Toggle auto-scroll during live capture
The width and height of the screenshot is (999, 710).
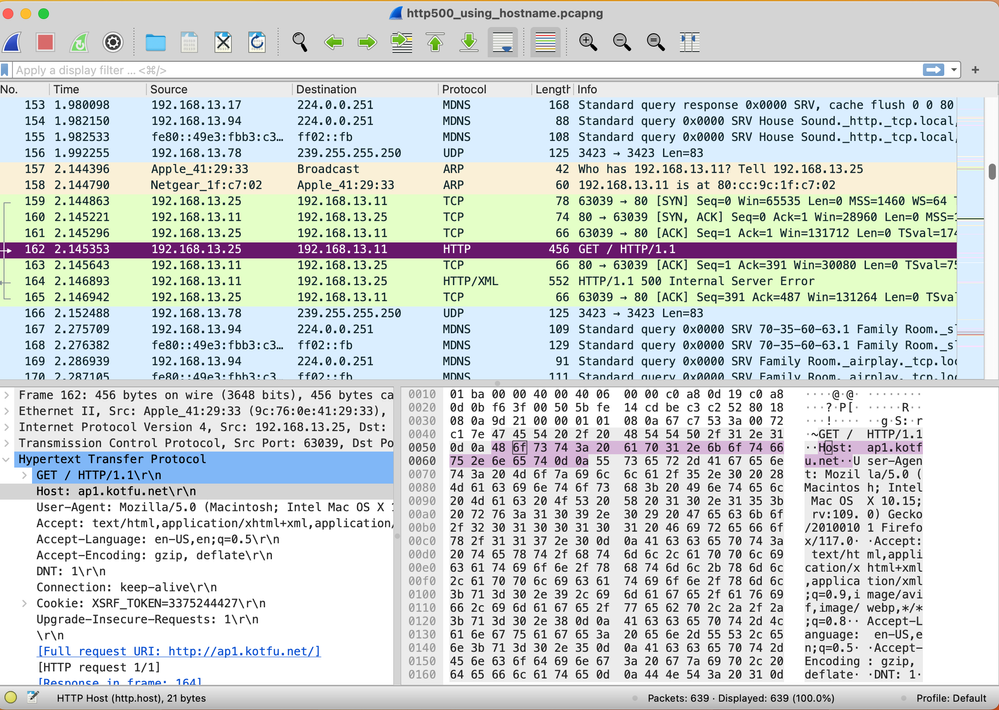pyautogui.click(x=503, y=43)
